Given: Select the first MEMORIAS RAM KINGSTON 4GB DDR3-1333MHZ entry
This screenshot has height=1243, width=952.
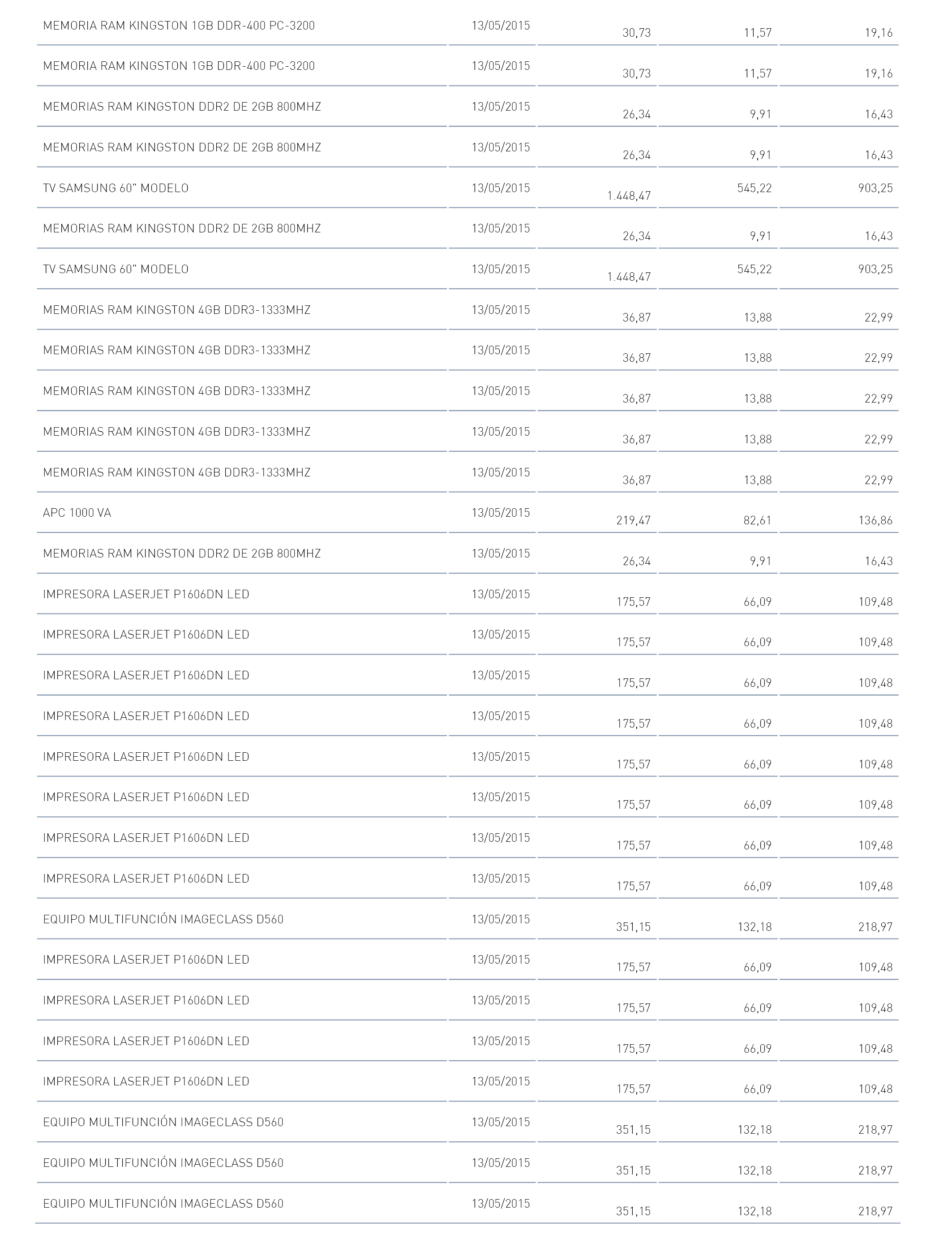Looking at the screenshot, I should [x=177, y=310].
